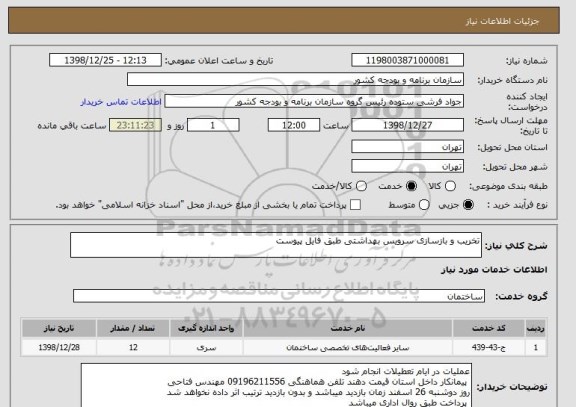This screenshot has height=407, width=576.
Task: Select the کالا/خدمت radio button
Action: 361,186
